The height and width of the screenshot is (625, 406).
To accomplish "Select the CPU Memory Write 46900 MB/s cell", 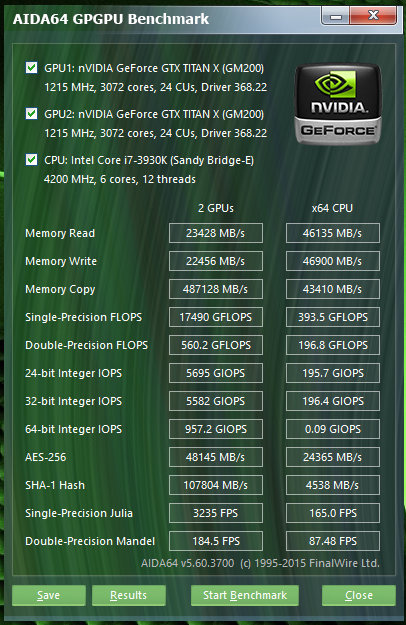I will click(333, 261).
